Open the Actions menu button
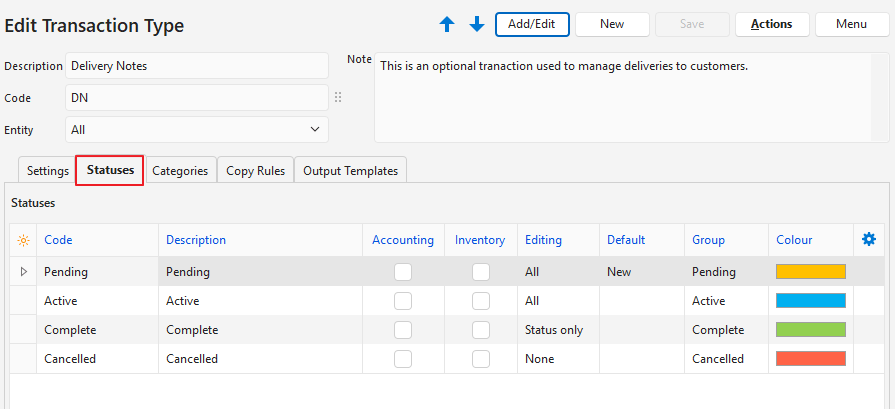895x409 pixels. pos(771,24)
